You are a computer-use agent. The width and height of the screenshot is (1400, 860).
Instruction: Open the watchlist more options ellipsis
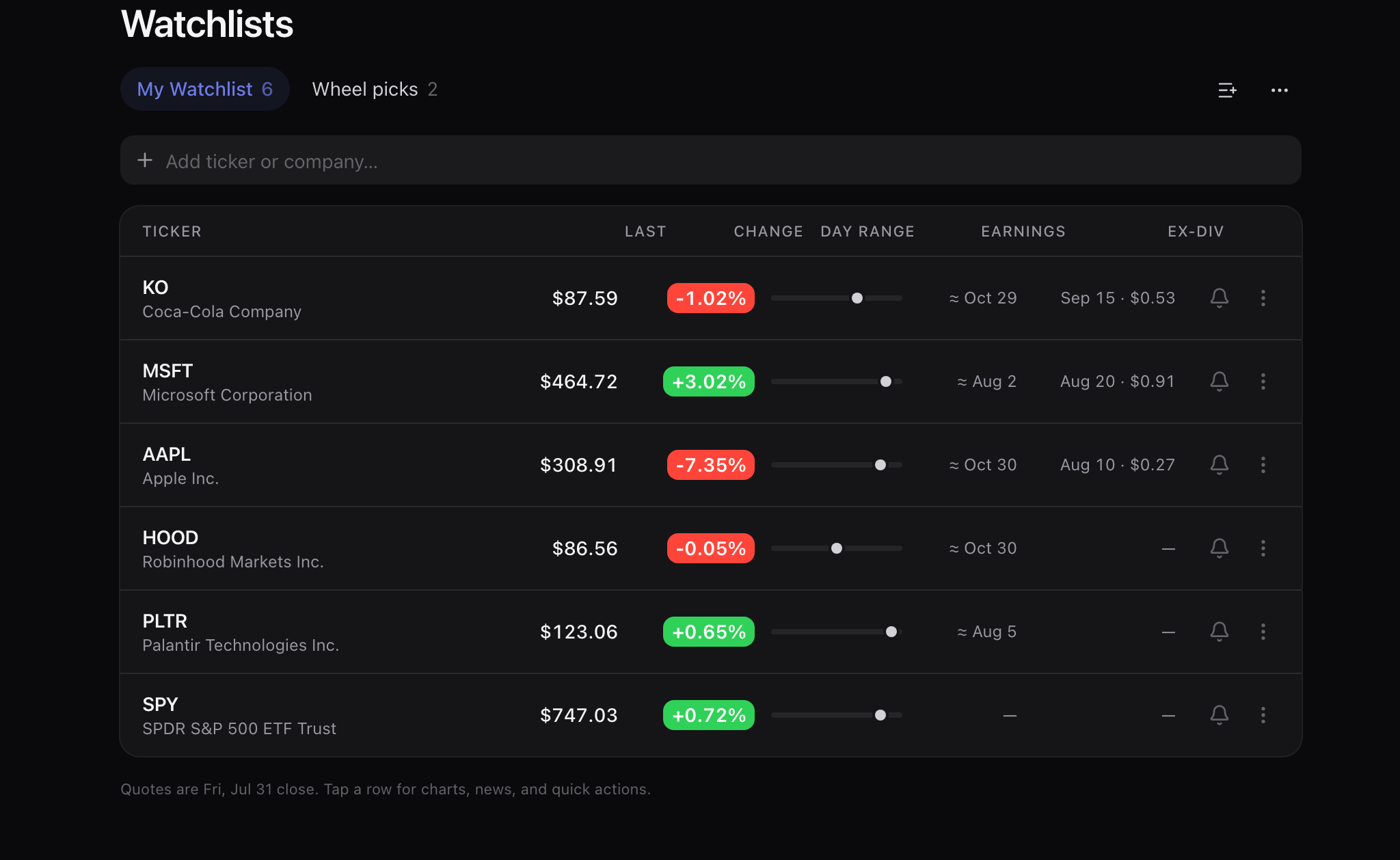click(1279, 90)
